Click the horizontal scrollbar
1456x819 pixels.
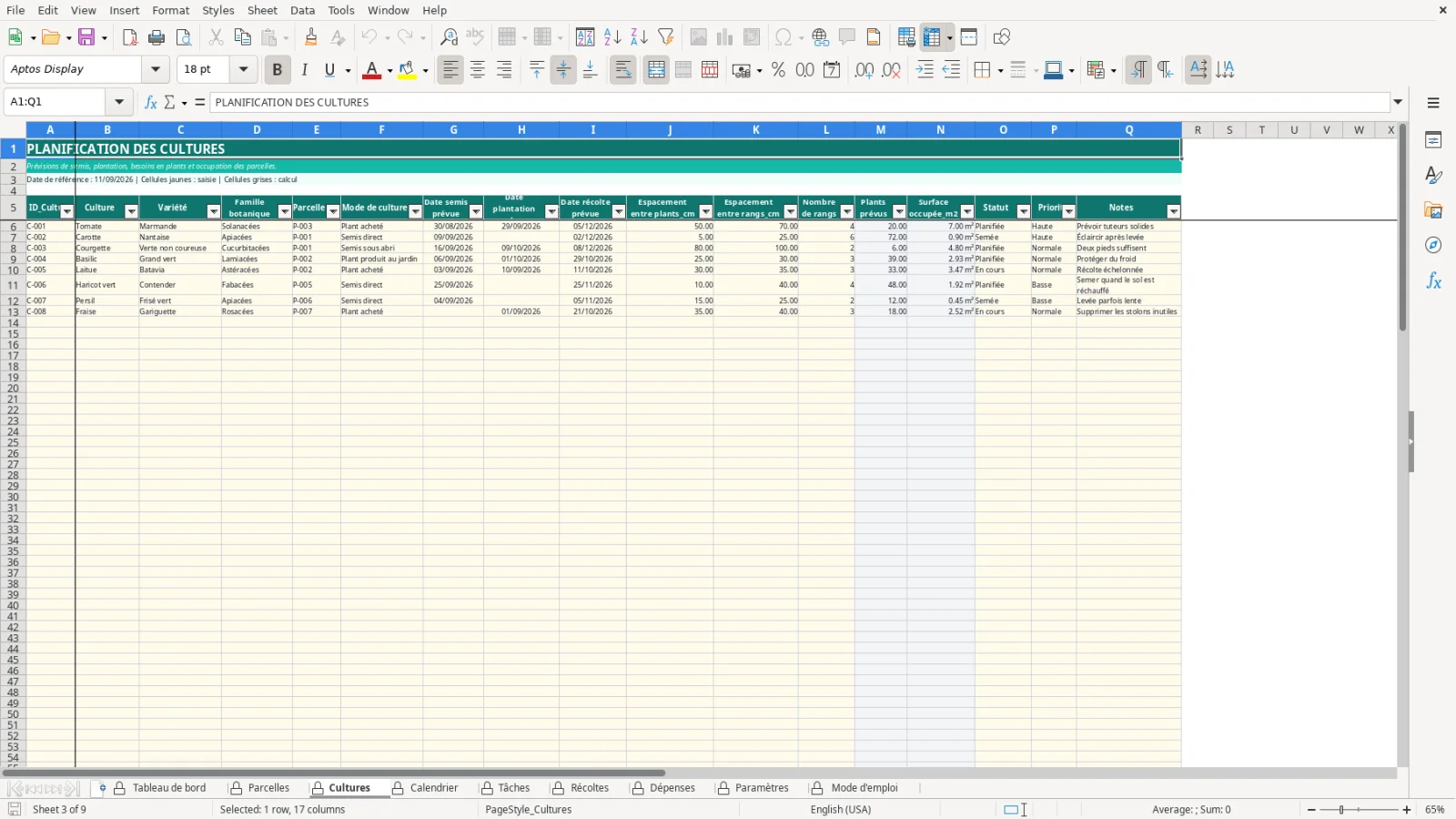334,773
